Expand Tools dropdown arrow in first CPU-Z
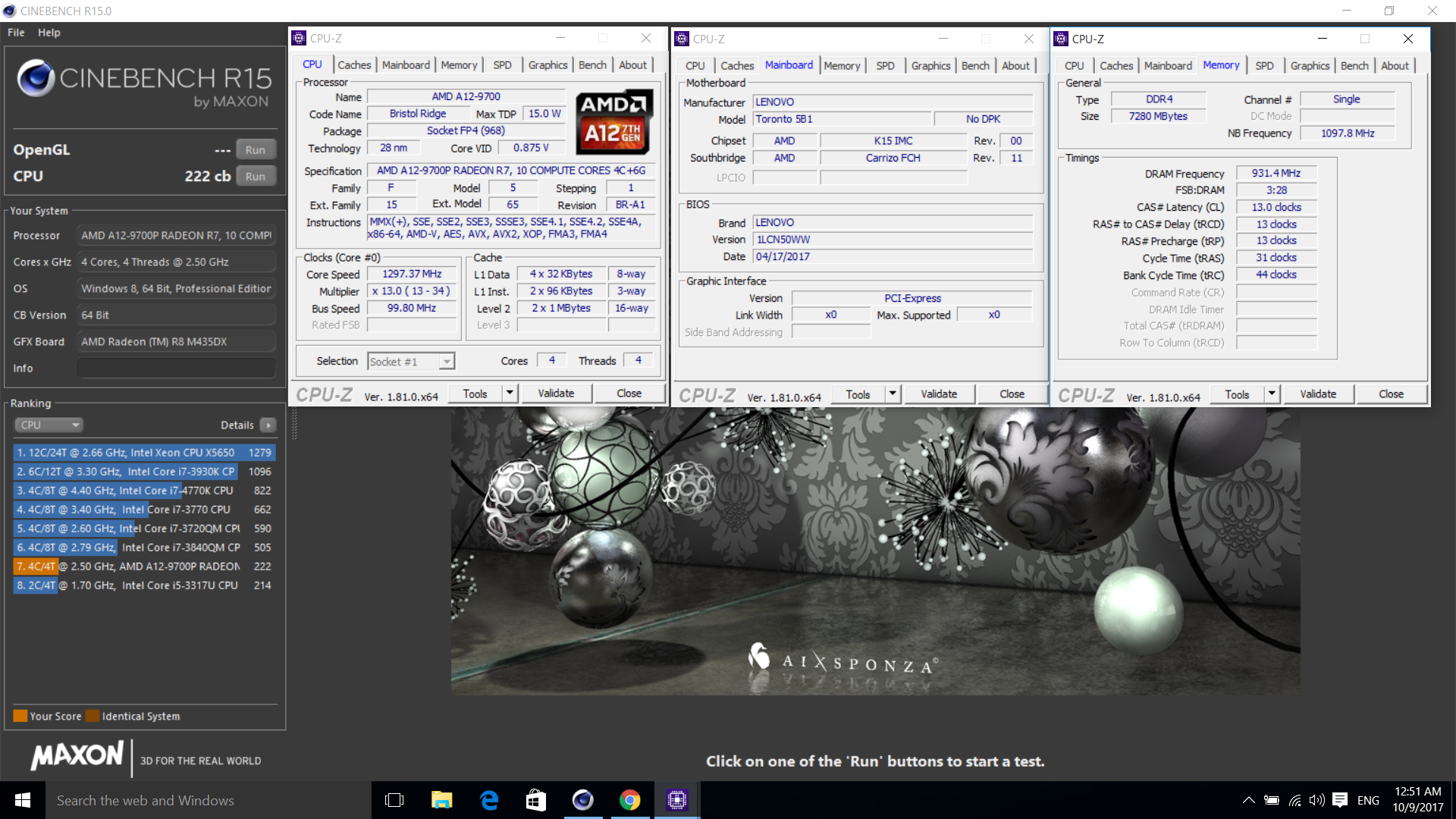The width and height of the screenshot is (1456, 819). [x=510, y=393]
